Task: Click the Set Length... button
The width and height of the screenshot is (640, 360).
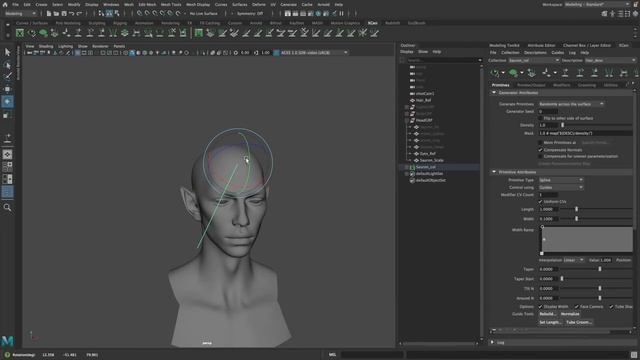Action: (x=550, y=322)
